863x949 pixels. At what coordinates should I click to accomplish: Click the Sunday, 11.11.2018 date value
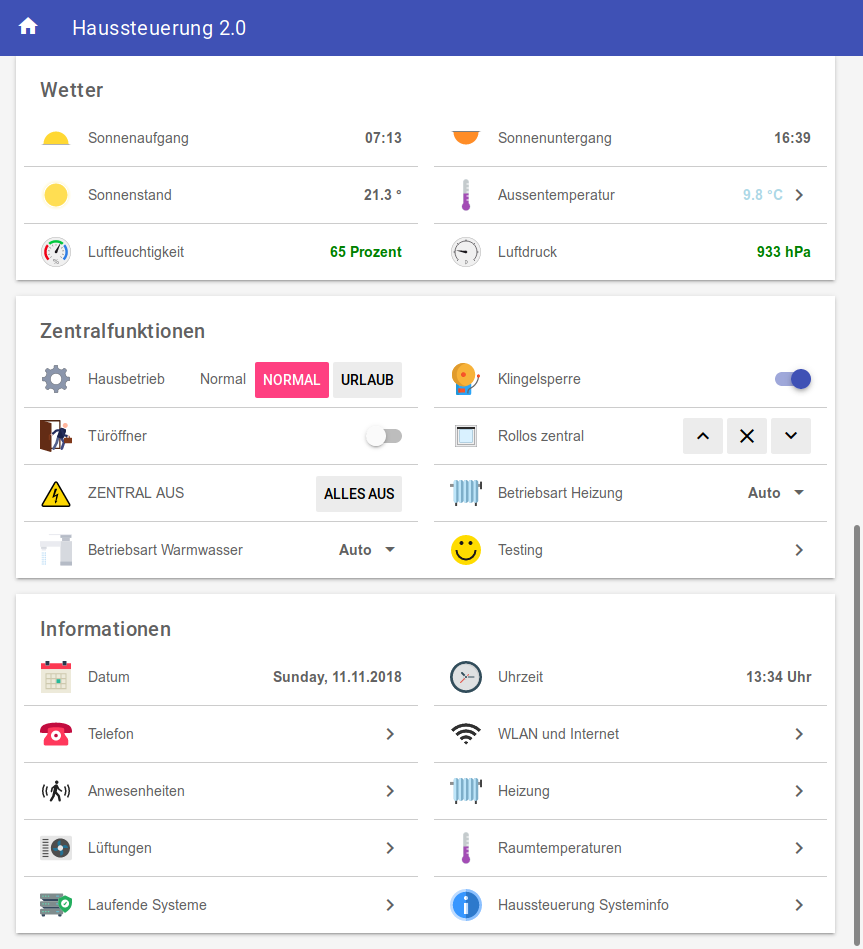(337, 677)
